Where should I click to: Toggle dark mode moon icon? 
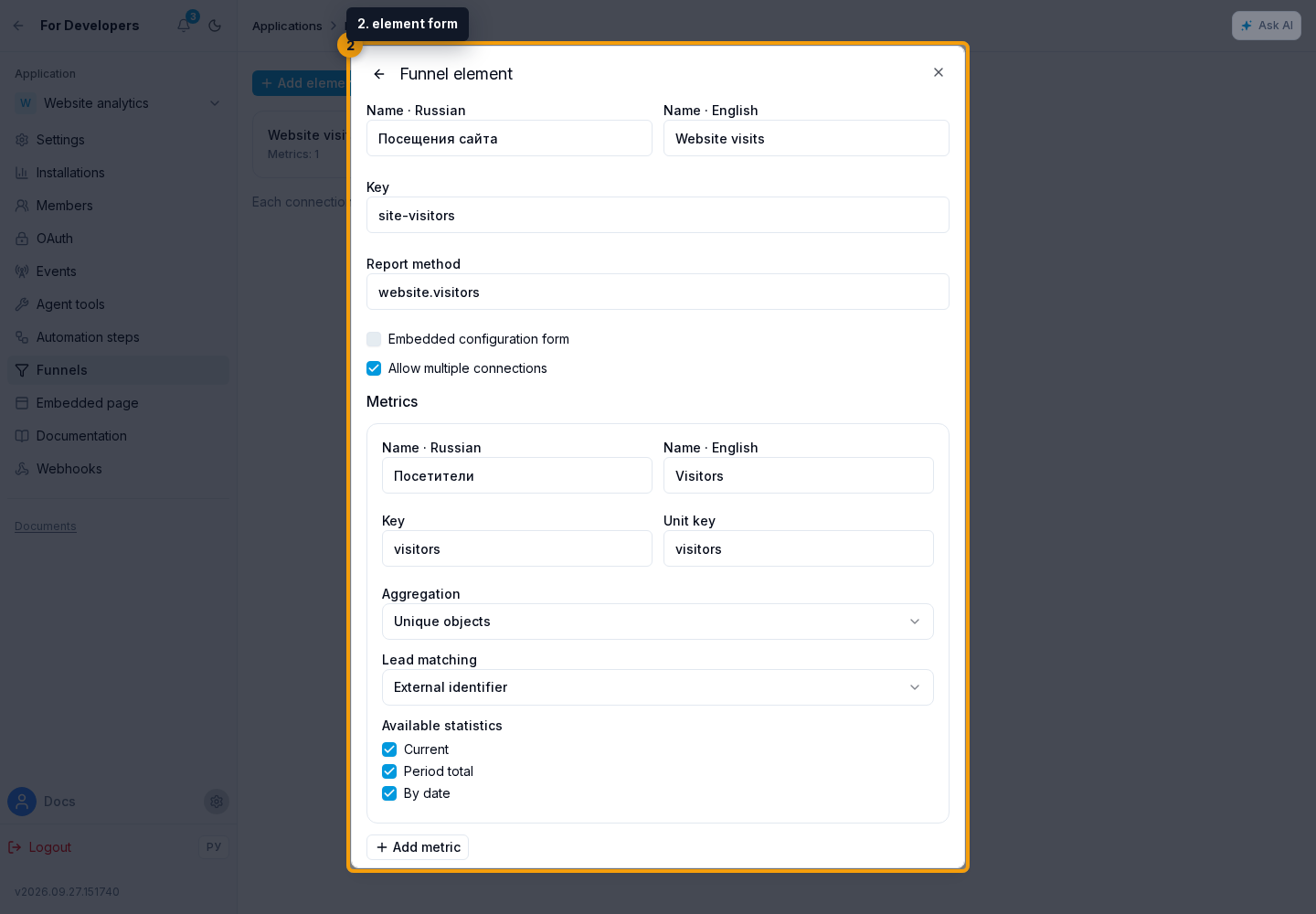(215, 26)
